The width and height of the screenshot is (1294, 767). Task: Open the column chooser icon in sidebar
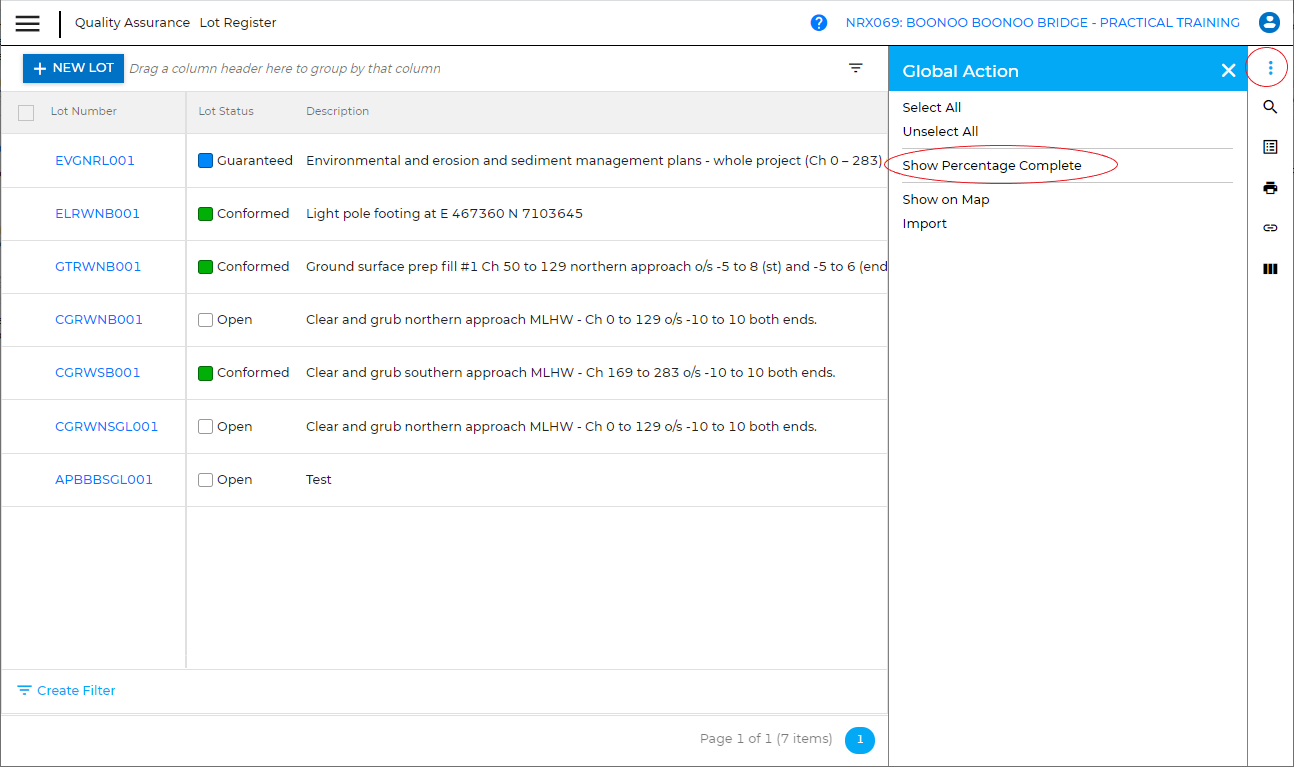[x=1270, y=269]
